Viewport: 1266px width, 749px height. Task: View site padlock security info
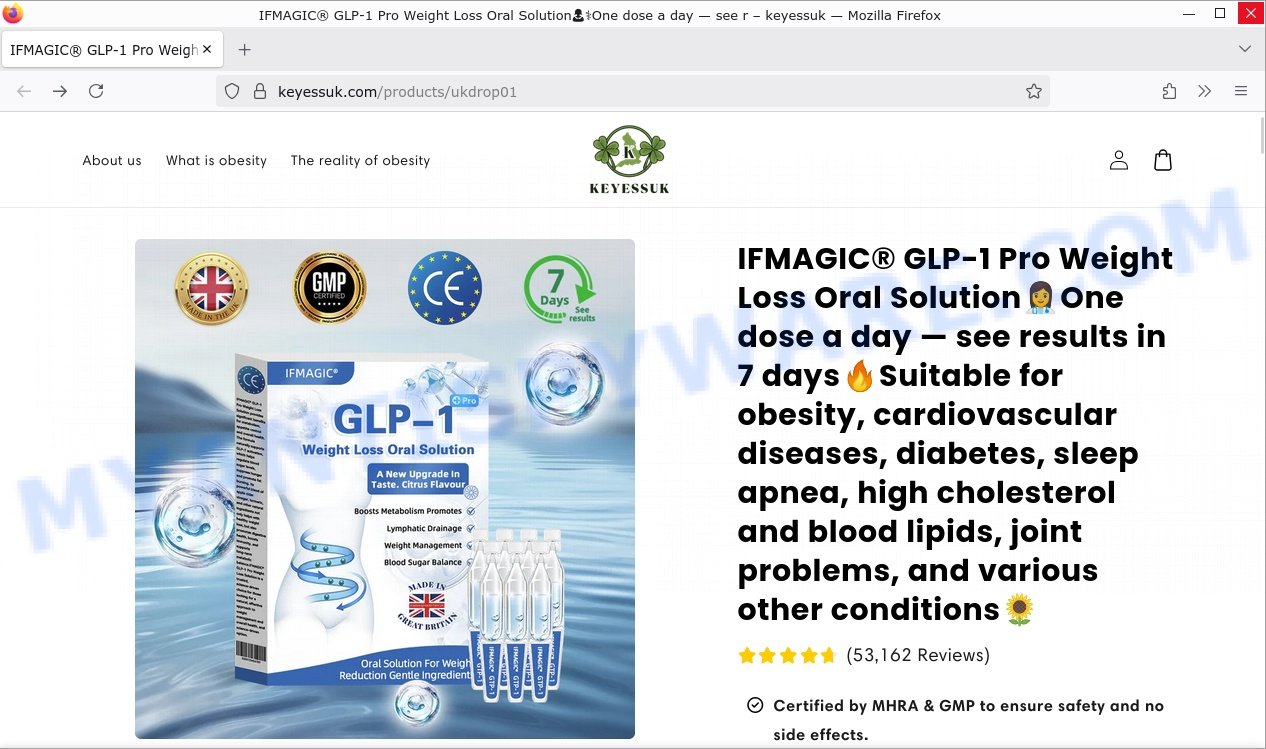click(x=259, y=91)
